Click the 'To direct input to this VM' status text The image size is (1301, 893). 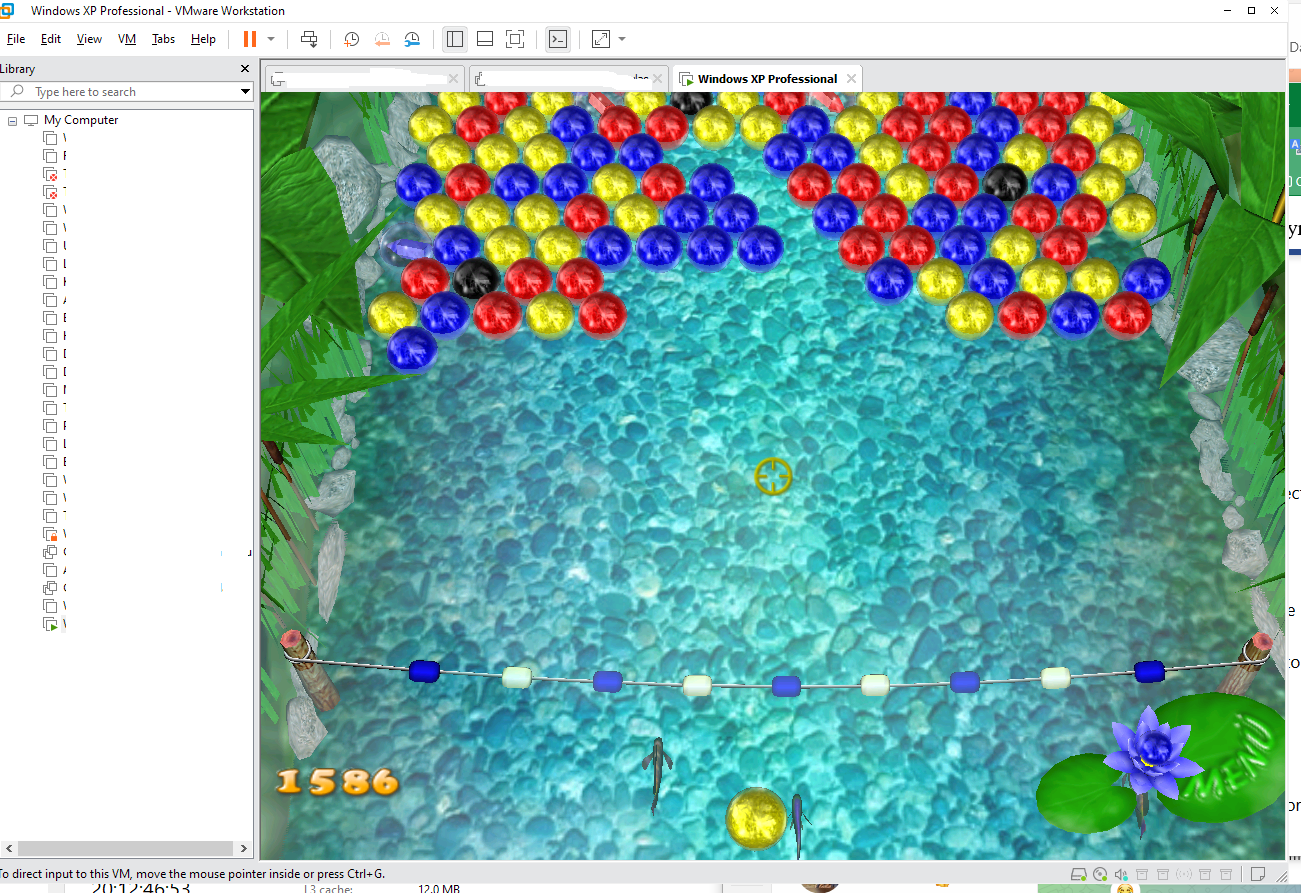pos(192,874)
